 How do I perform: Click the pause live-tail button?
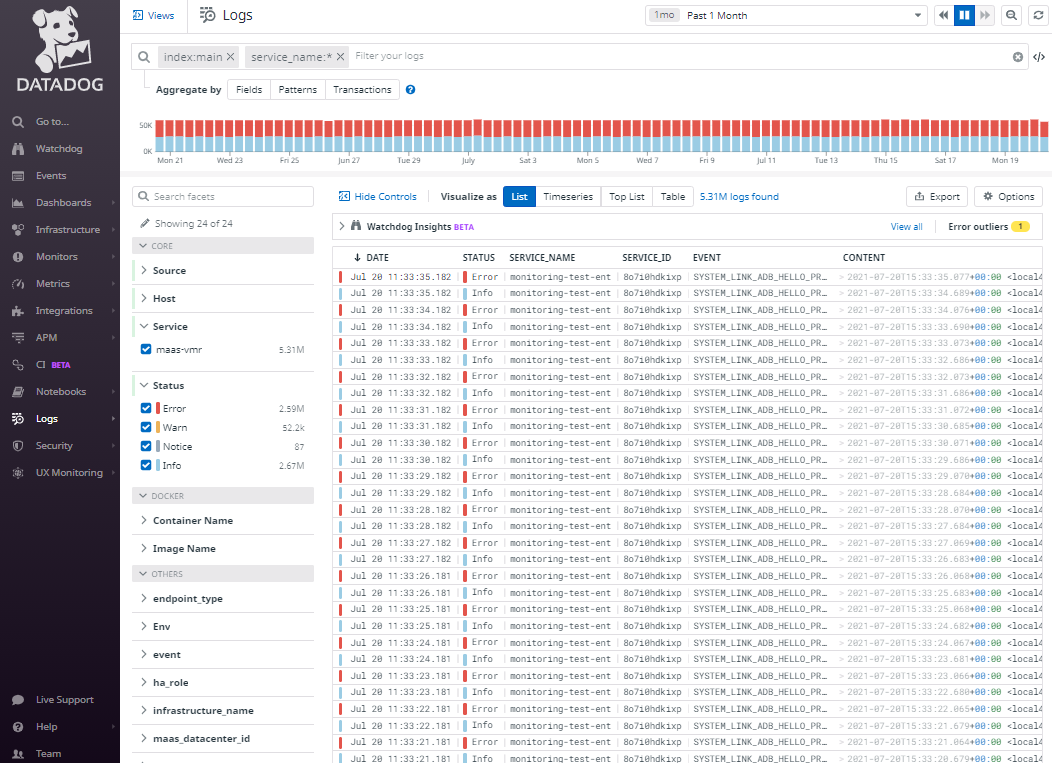tap(964, 15)
